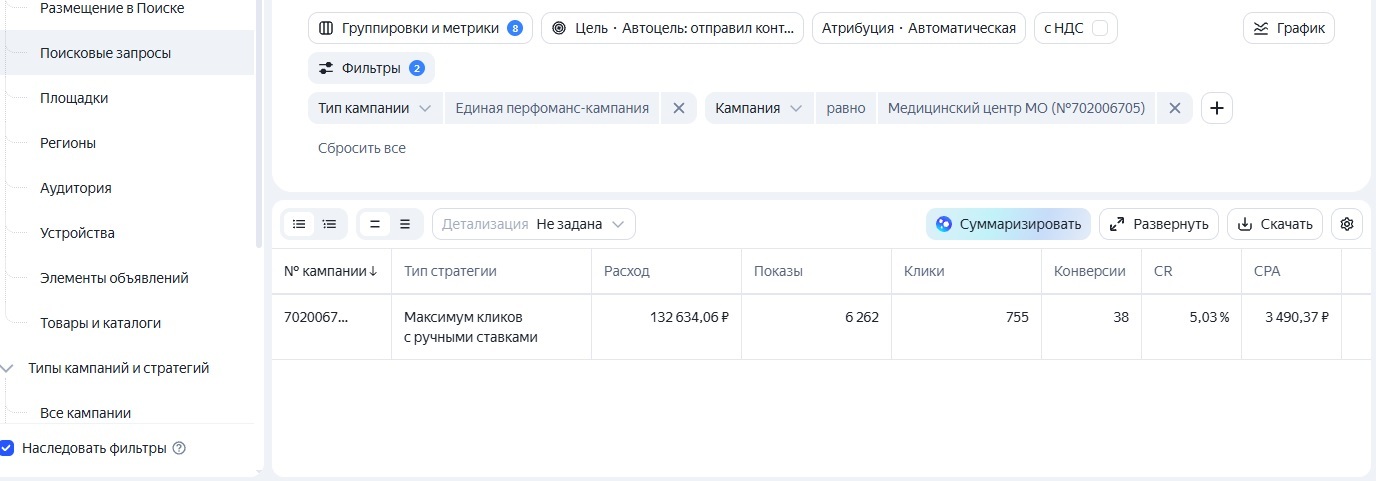Open Устройства report

[x=77, y=233]
